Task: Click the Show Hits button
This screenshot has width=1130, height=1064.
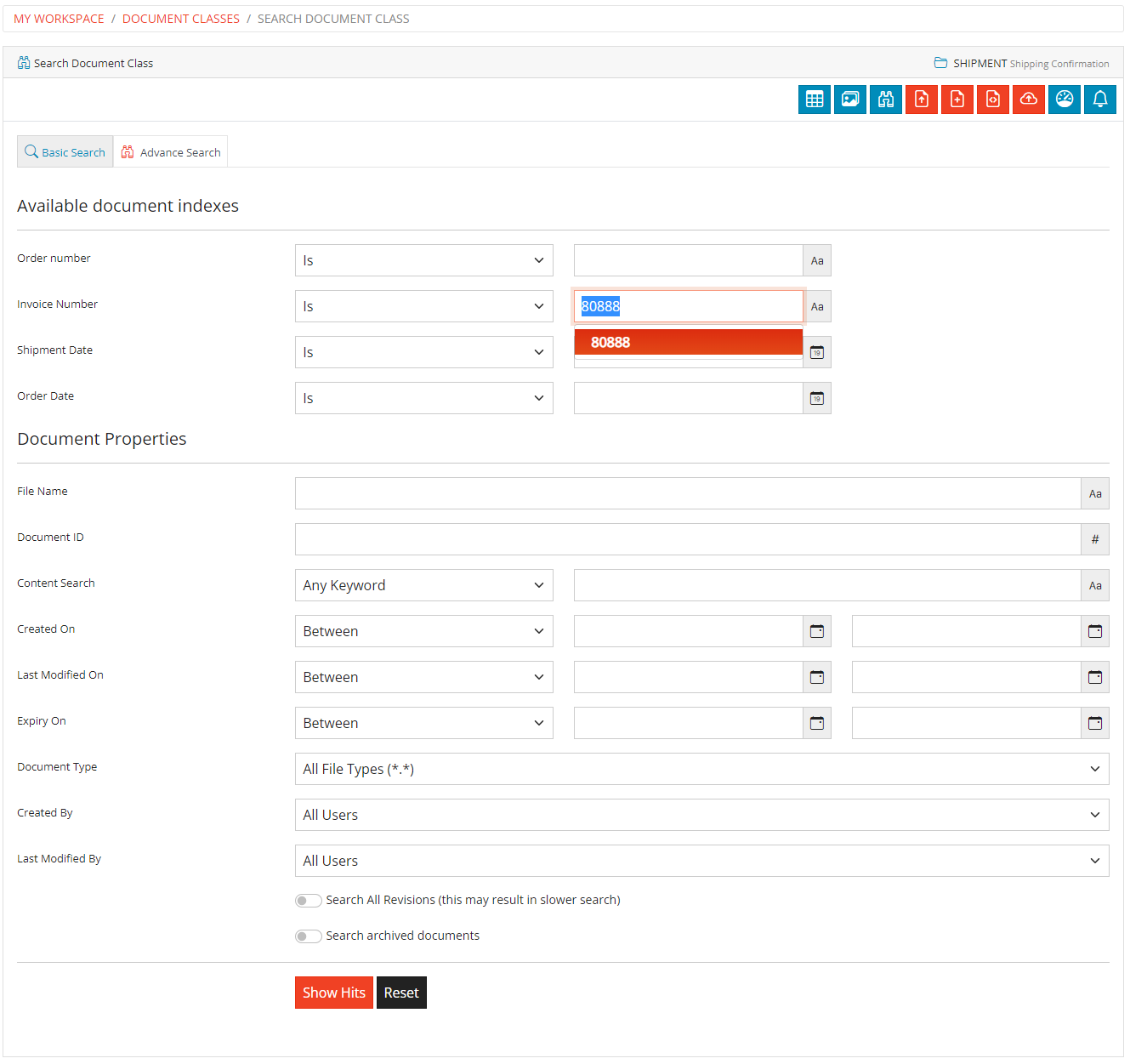Action: (333, 993)
